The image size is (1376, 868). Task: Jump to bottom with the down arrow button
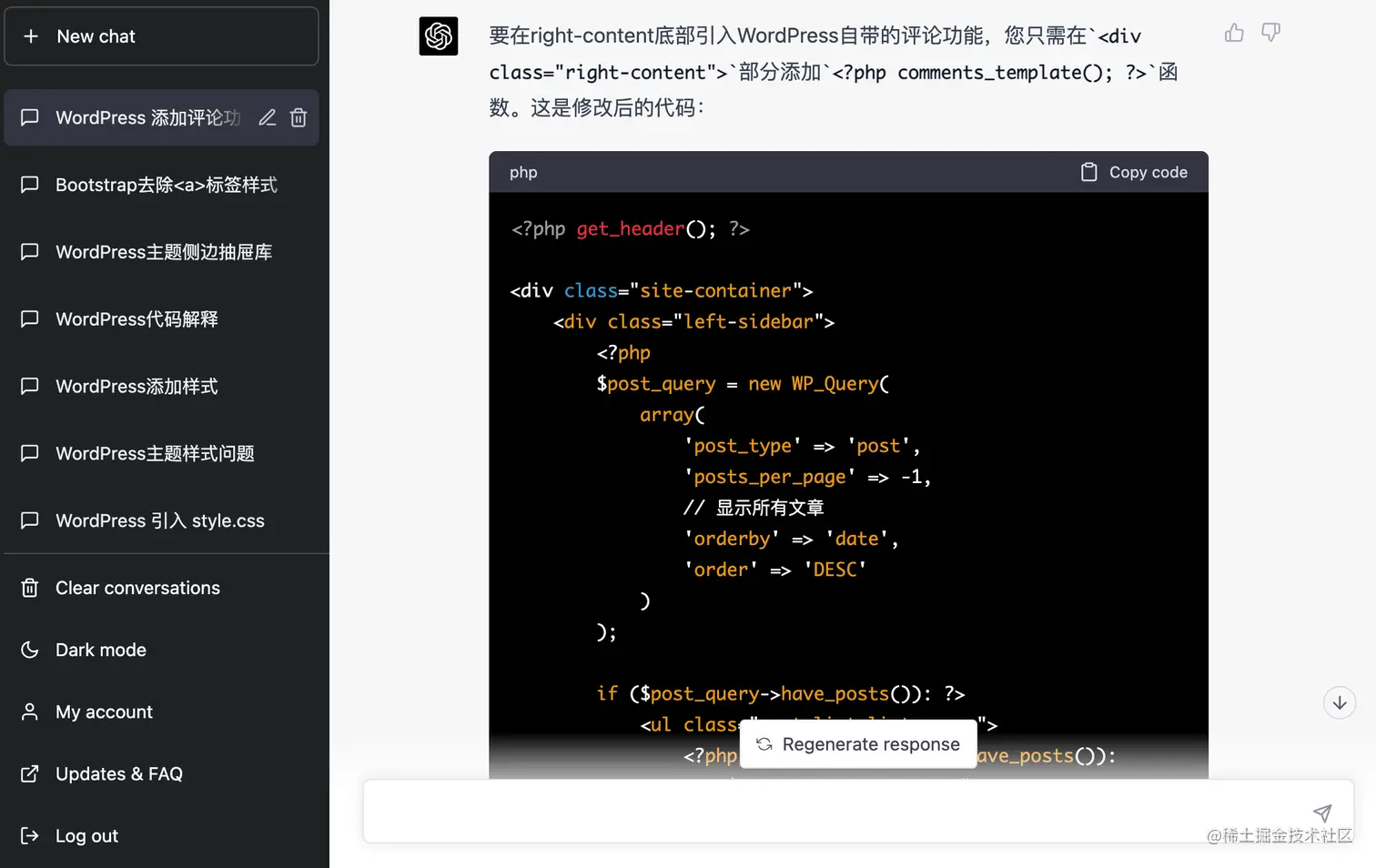pos(1340,702)
